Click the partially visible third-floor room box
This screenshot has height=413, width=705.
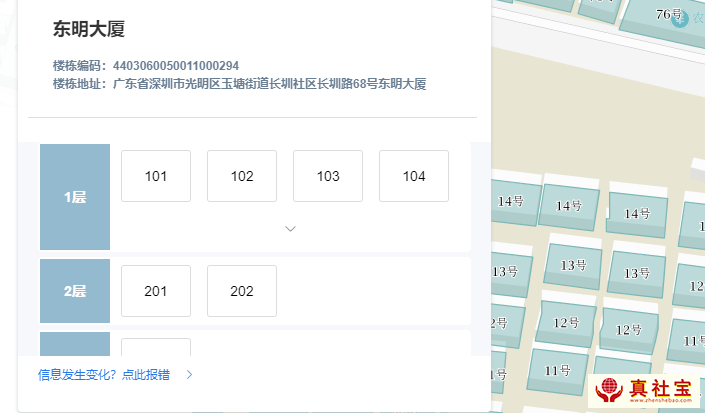[156, 346]
